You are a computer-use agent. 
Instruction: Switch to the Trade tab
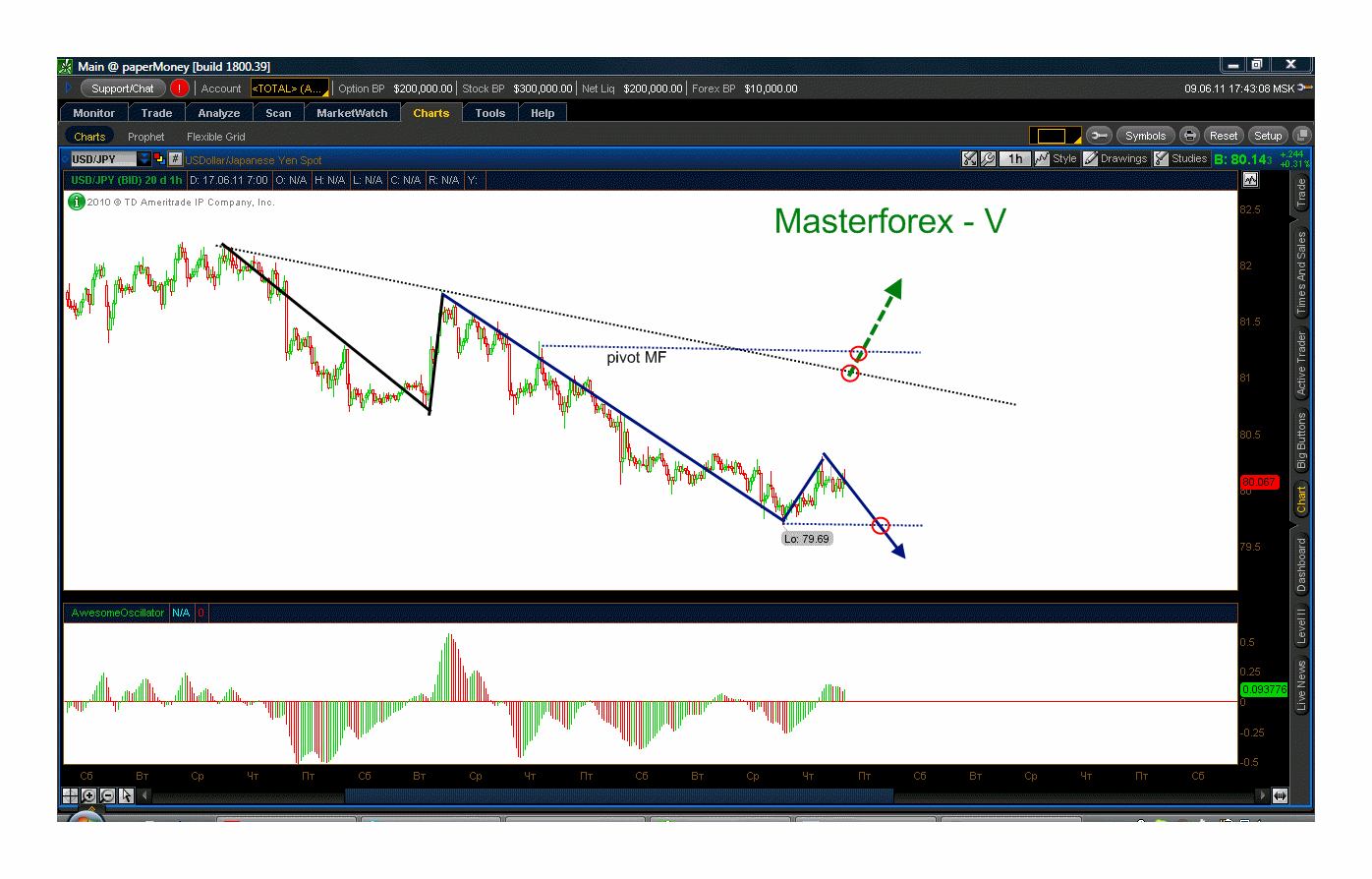click(x=156, y=113)
